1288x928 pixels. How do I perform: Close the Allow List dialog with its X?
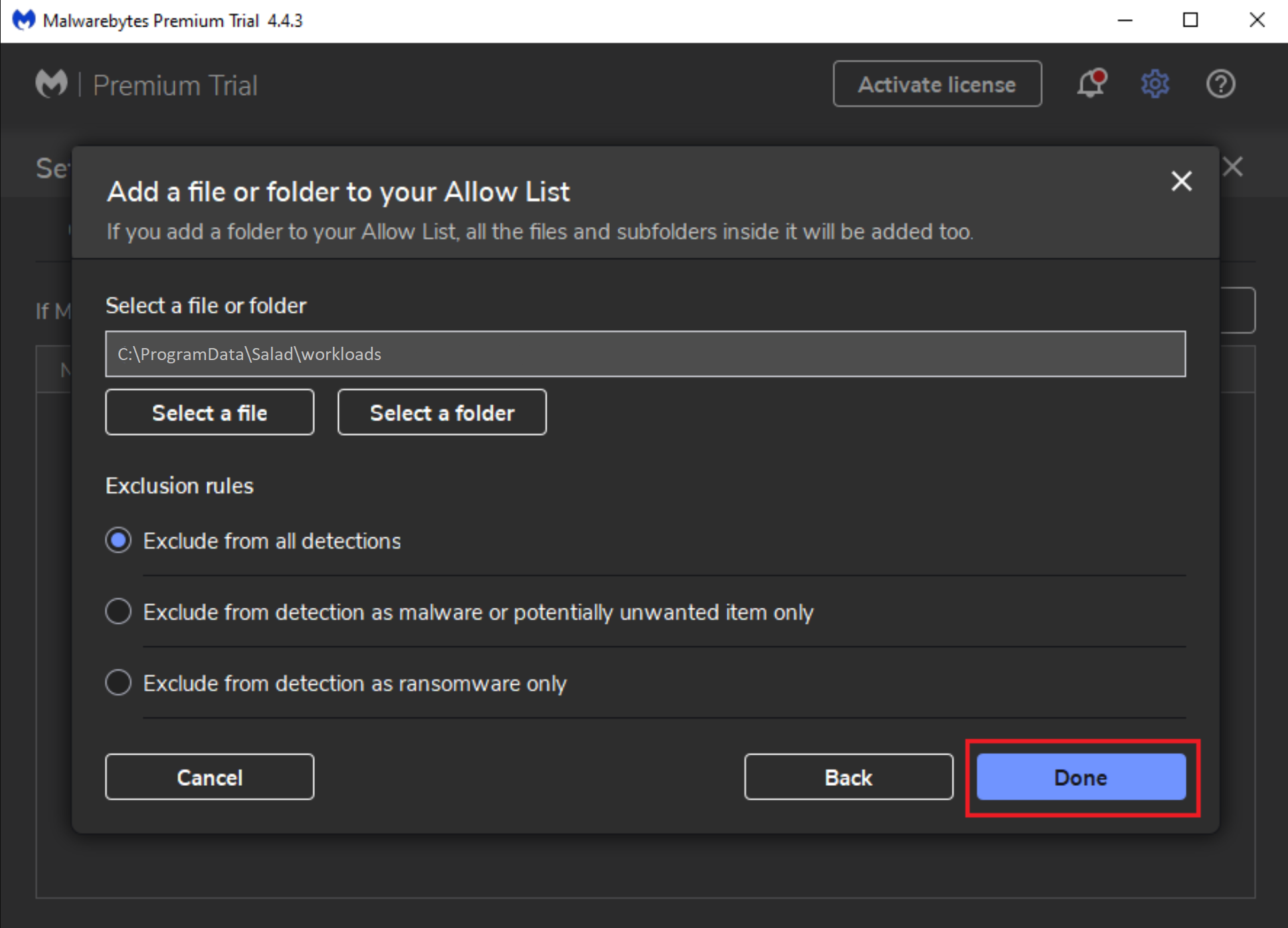(1182, 181)
